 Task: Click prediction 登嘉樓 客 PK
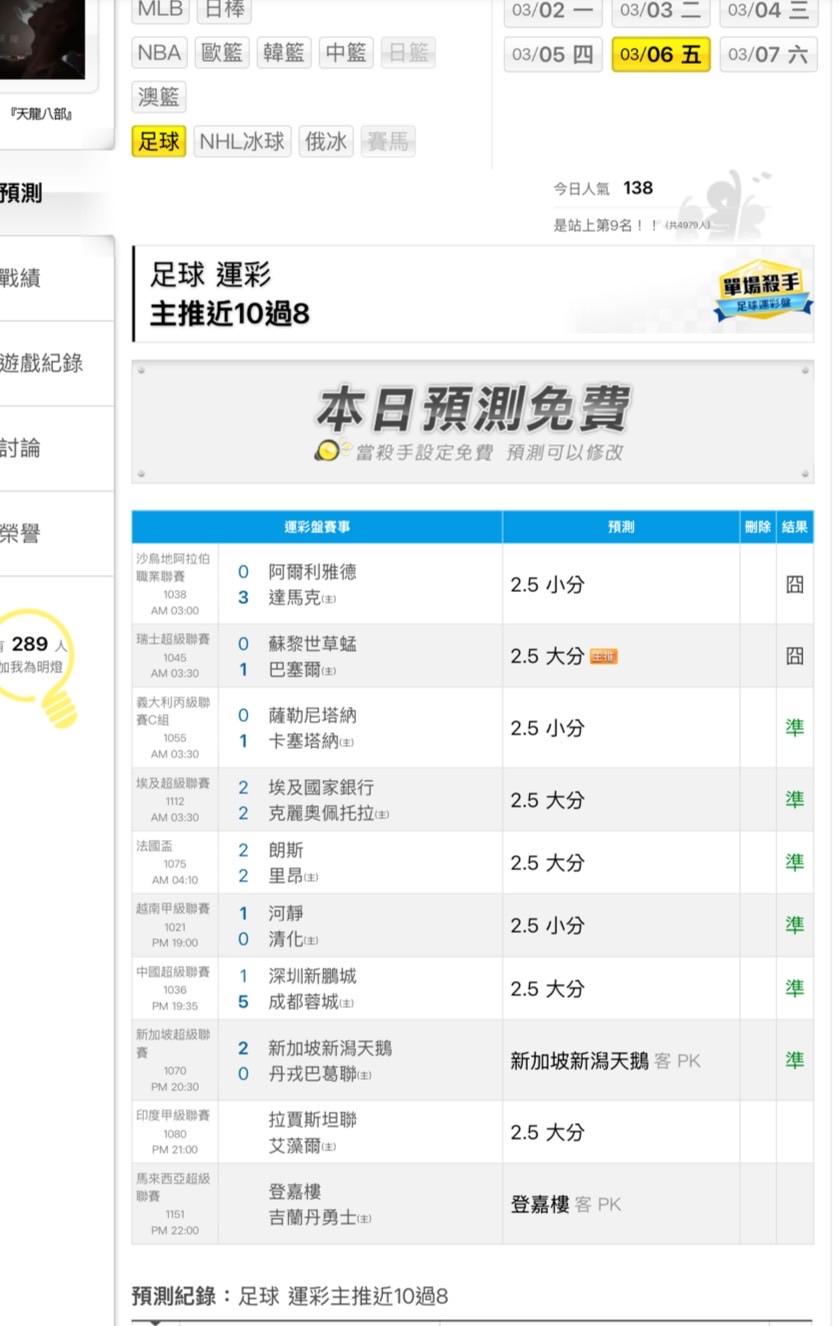[566, 1204]
